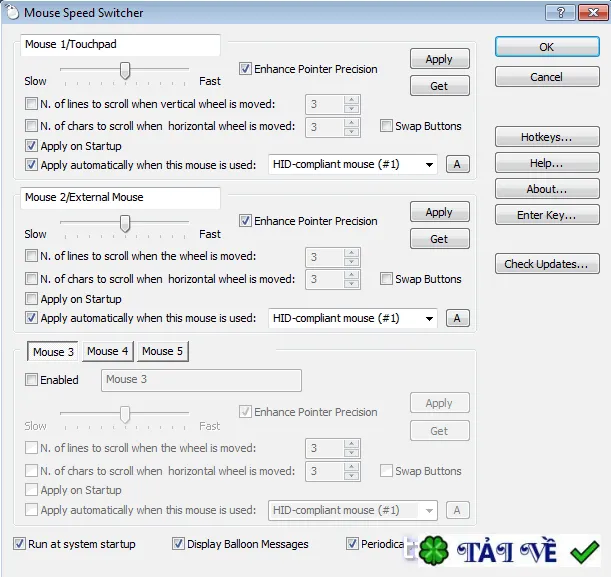
Task: Click the Mouse 2/External Mouse name field
Action: tap(120, 198)
